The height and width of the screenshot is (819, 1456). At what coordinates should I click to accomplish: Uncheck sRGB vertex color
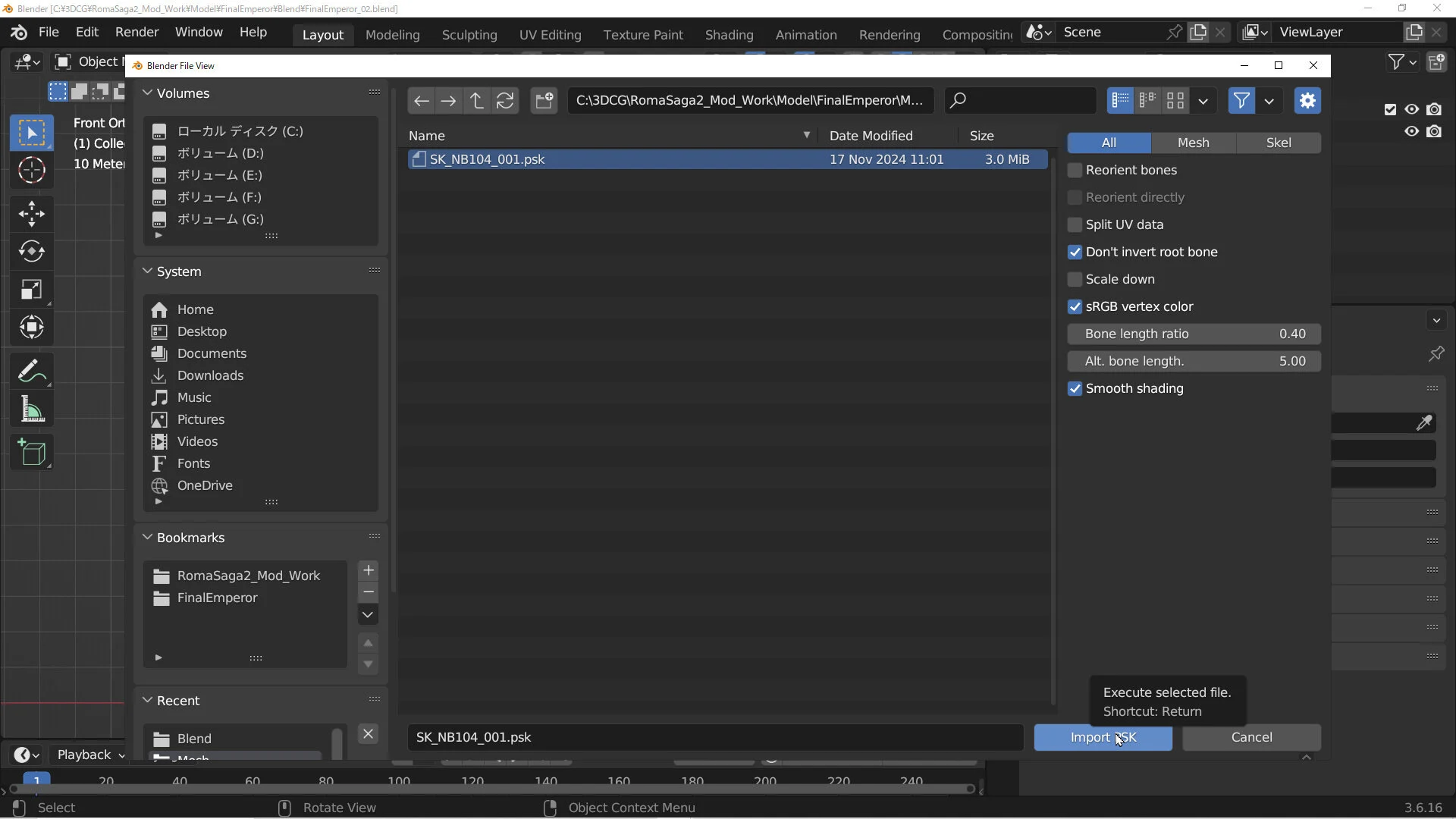coord(1075,307)
